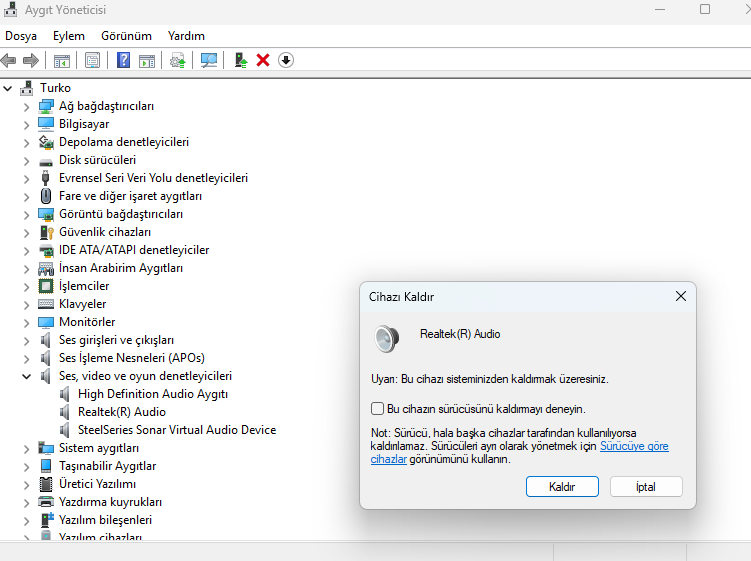Click the Realtek speaker icon in dialog
Viewport: 751px width, 561px height.
coord(387,339)
